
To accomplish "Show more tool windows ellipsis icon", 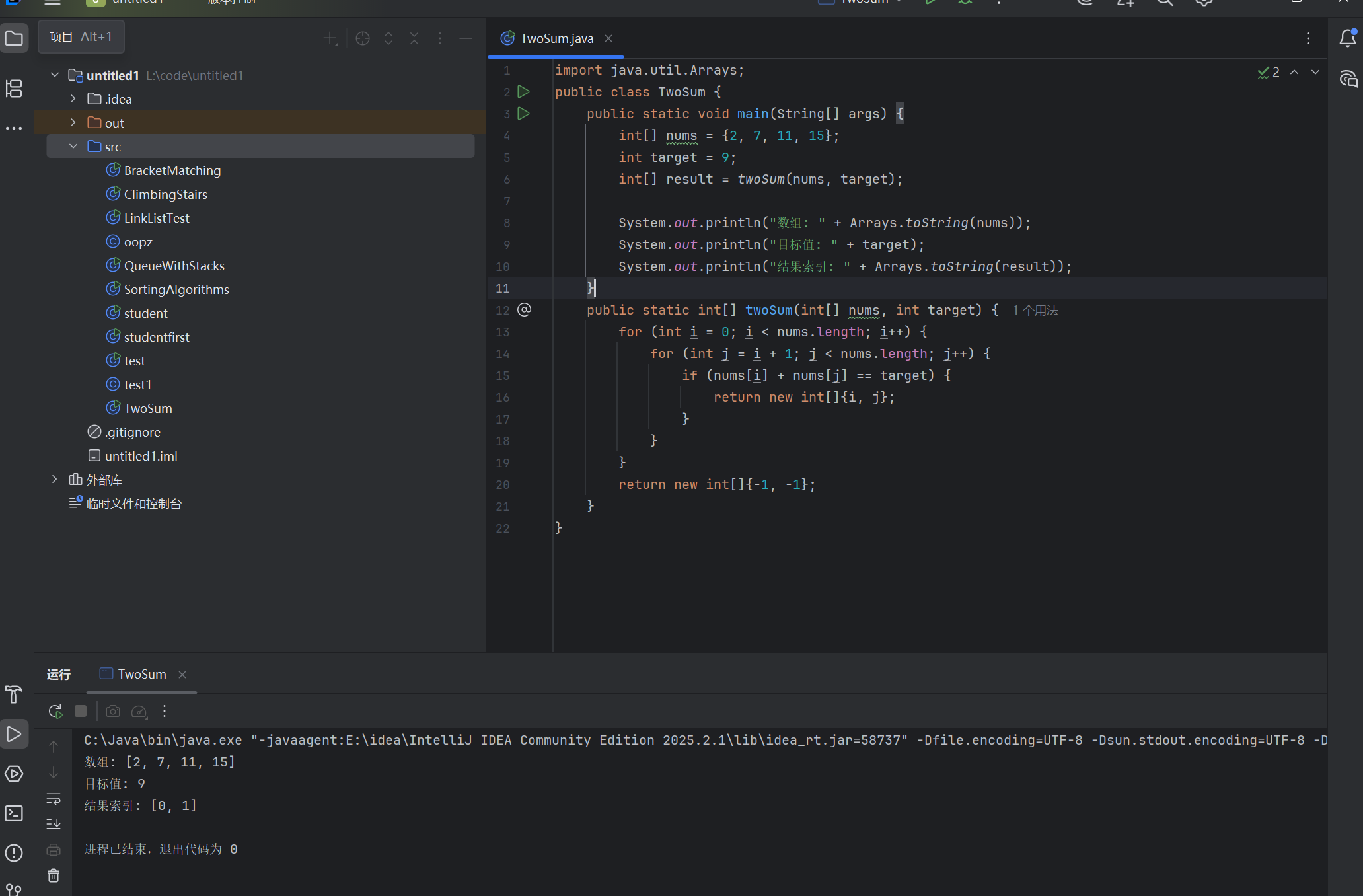I will 14,128.
